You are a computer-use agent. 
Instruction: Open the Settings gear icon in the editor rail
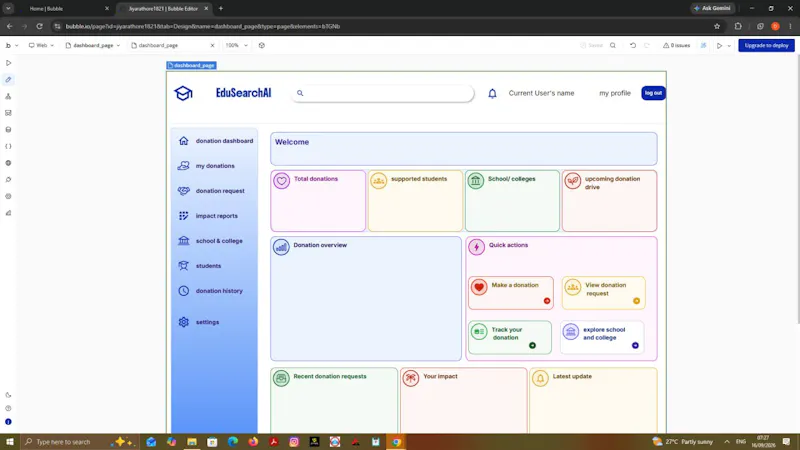(x=8, y=196)
